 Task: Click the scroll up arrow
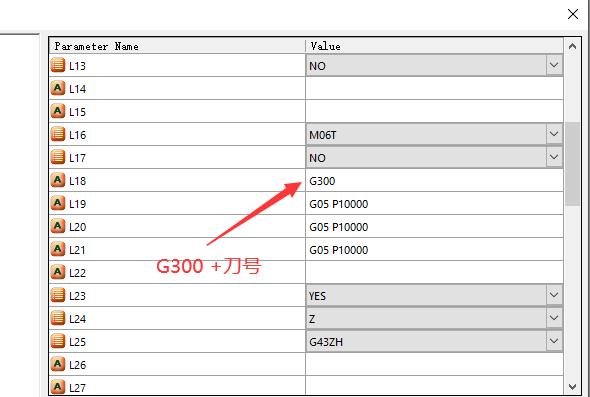coord(572,46)
